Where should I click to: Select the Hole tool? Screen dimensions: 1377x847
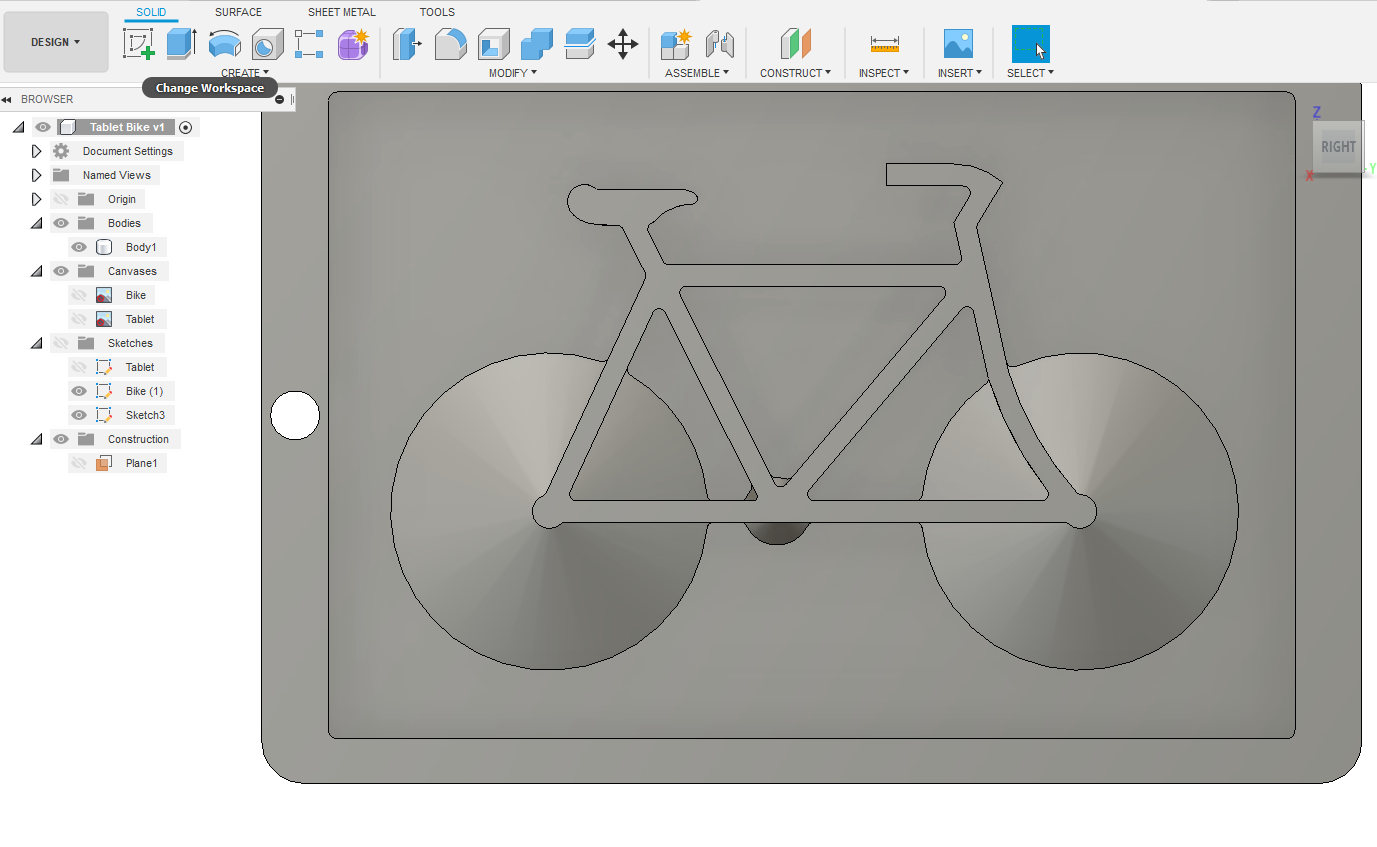point(266,44)
